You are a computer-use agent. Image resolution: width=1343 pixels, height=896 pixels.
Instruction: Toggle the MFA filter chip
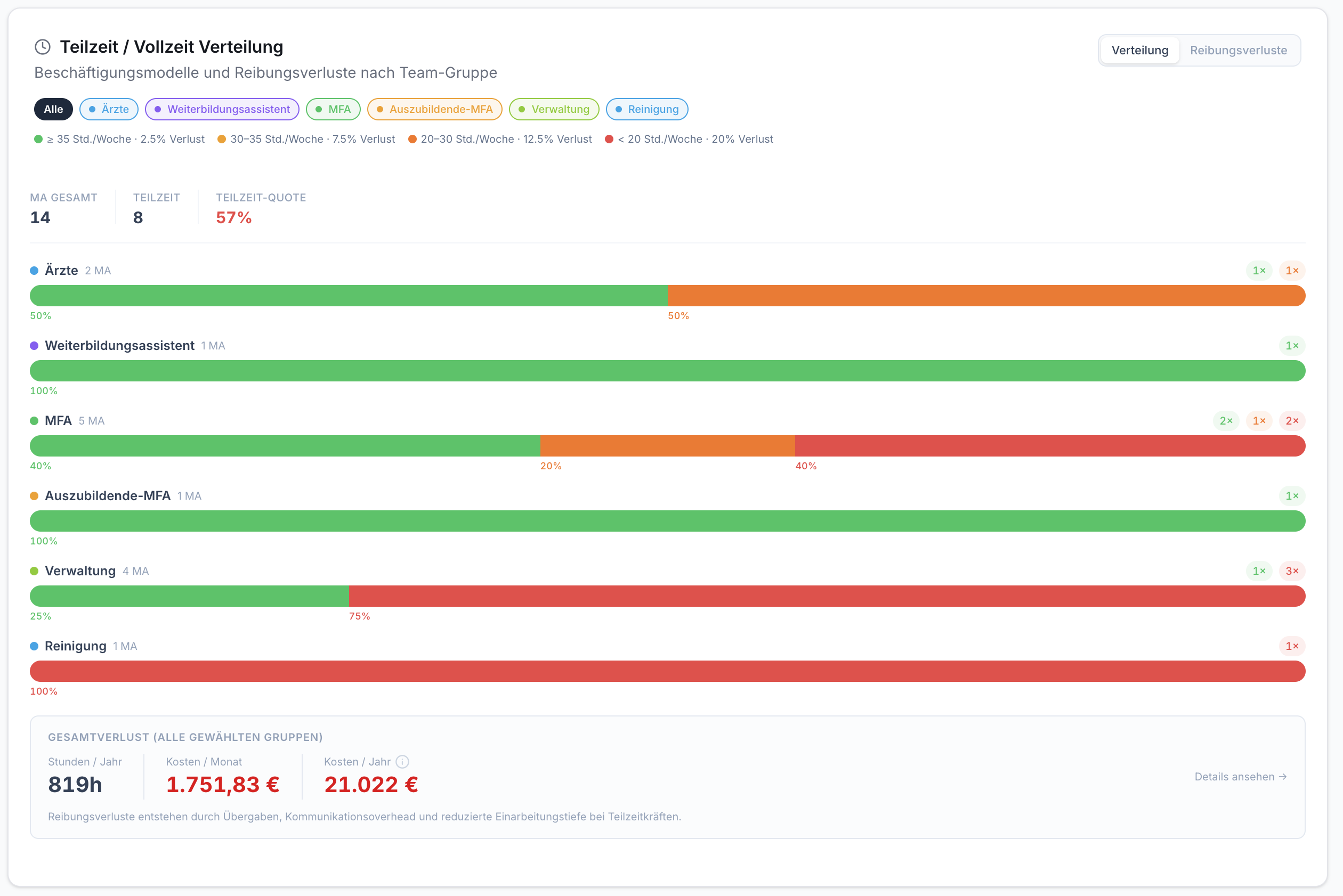point(333,109)
